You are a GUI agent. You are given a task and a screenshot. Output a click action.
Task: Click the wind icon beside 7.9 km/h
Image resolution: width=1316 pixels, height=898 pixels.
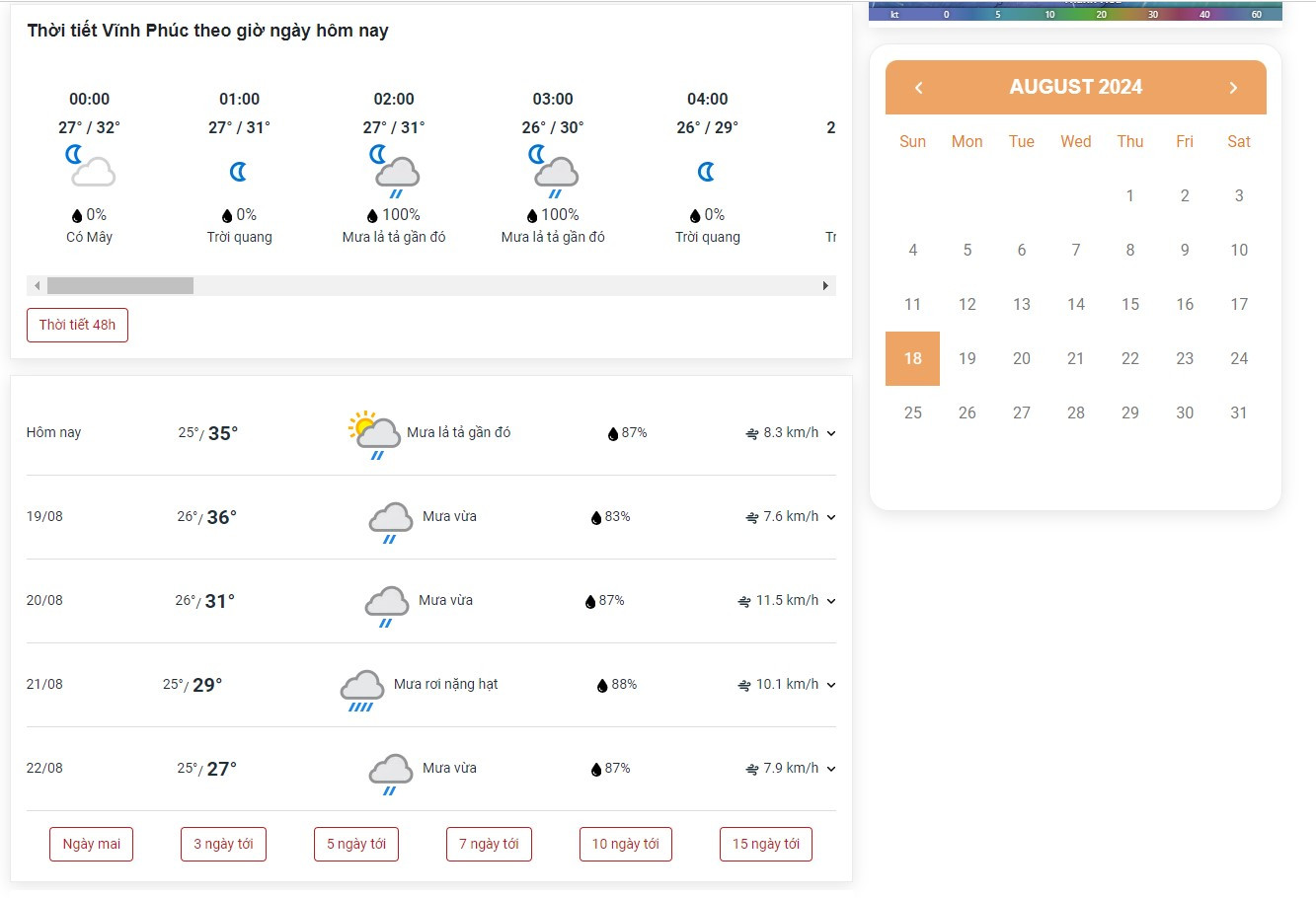pos(752,769)
